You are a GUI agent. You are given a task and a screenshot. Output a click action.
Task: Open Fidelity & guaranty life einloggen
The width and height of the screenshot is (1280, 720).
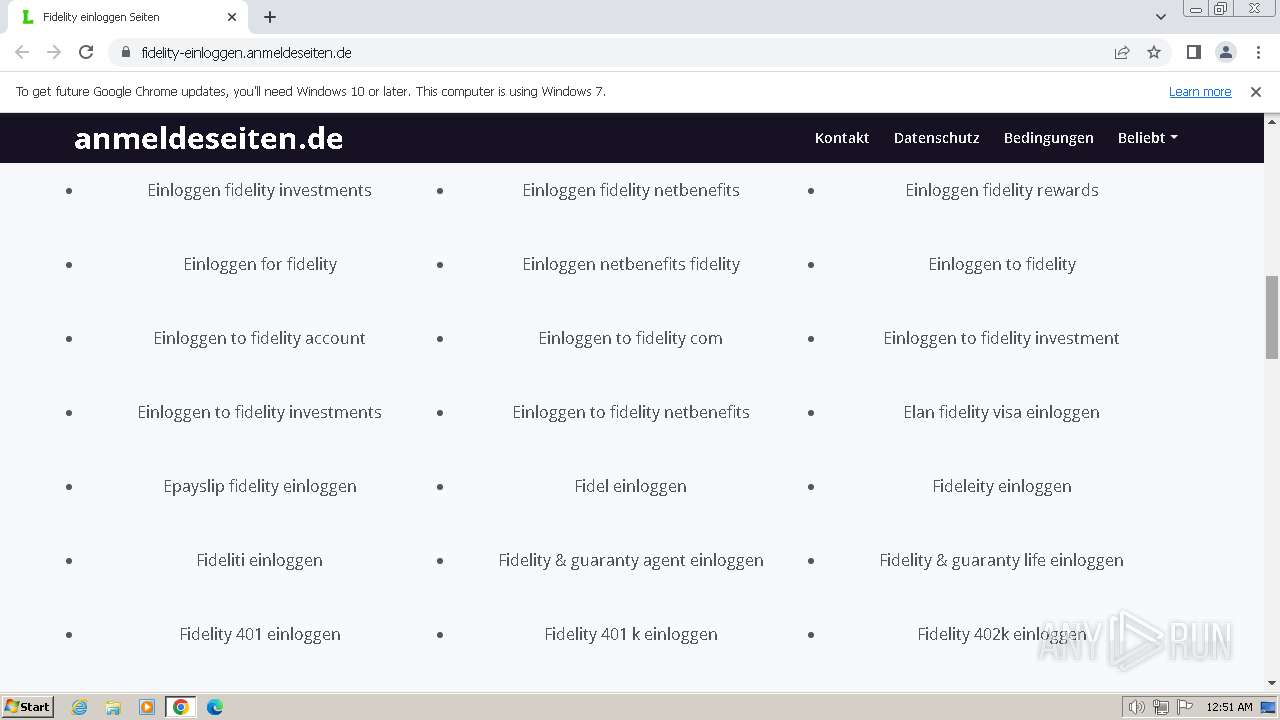click(x=1001, y=560)
